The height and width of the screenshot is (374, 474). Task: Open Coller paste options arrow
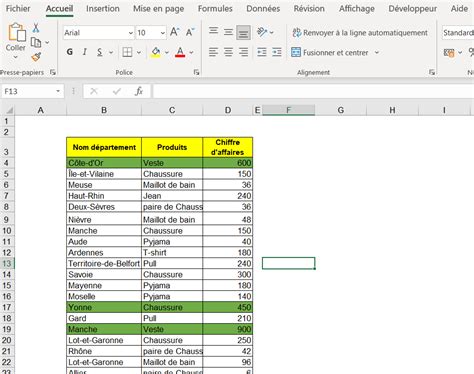16,57
